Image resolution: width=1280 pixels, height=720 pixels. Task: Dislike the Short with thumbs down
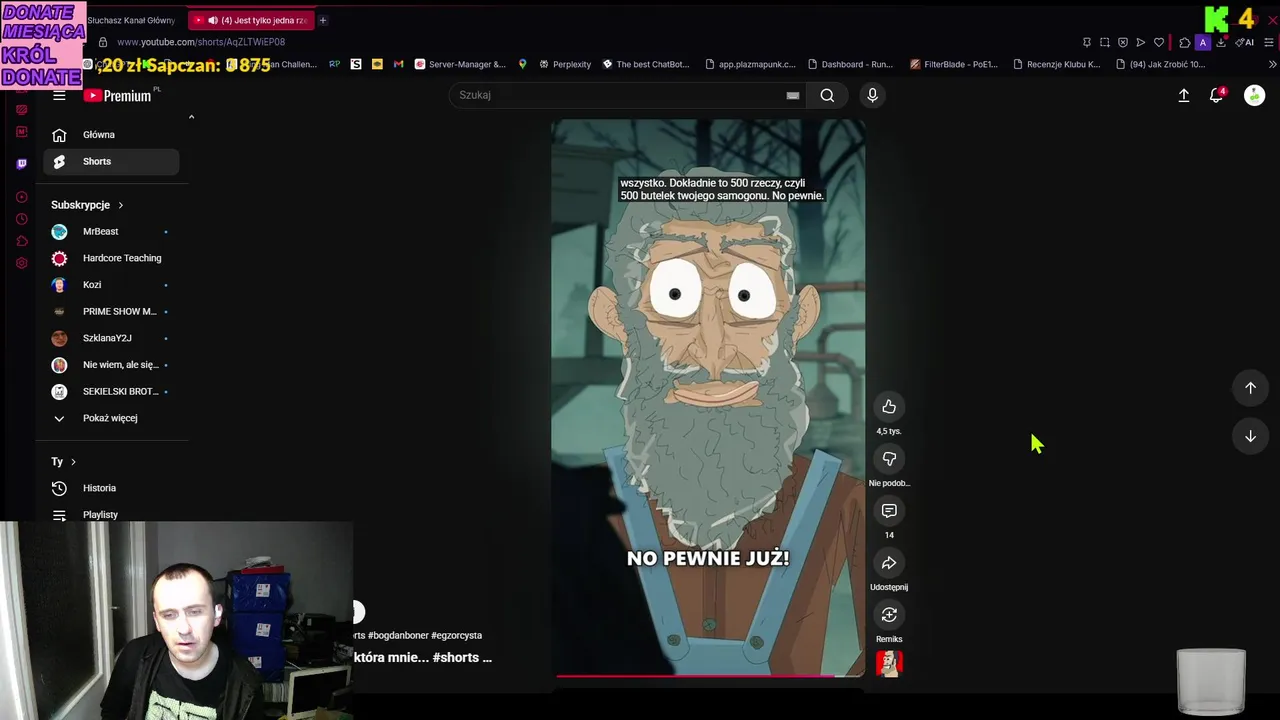889,458
